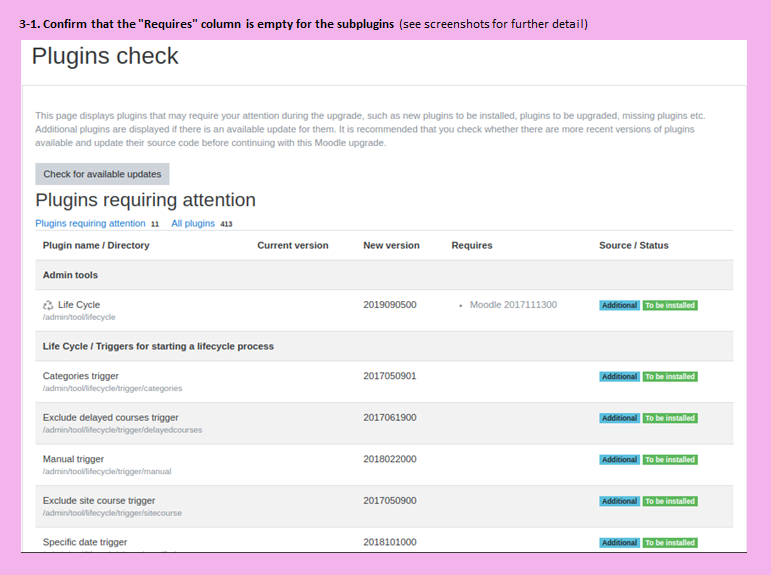Viewport: 771px width, 575px height.
Task: Click the Check for available updates button
Action: [x=102, y=174]
